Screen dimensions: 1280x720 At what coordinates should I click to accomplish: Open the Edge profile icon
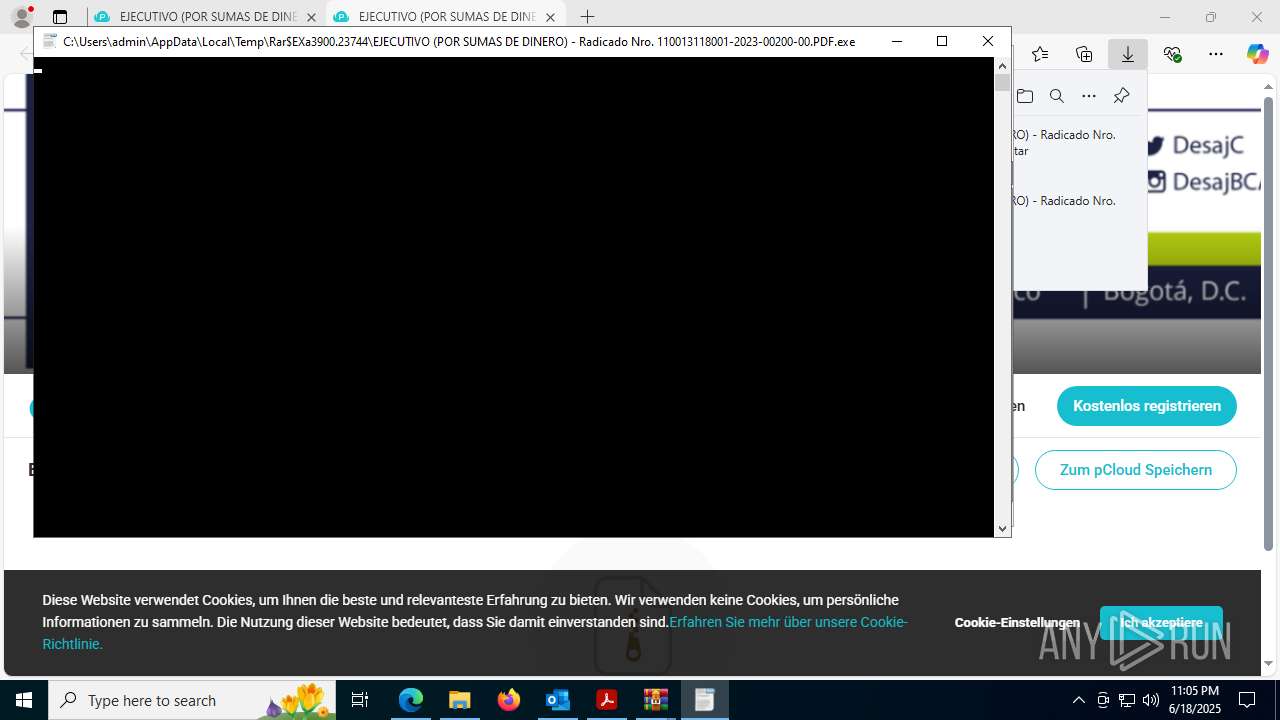pos(21,16)
